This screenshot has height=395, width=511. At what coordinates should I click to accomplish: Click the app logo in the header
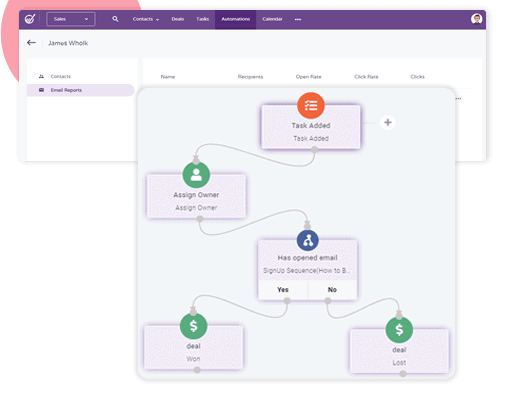[x=30, y=19]
